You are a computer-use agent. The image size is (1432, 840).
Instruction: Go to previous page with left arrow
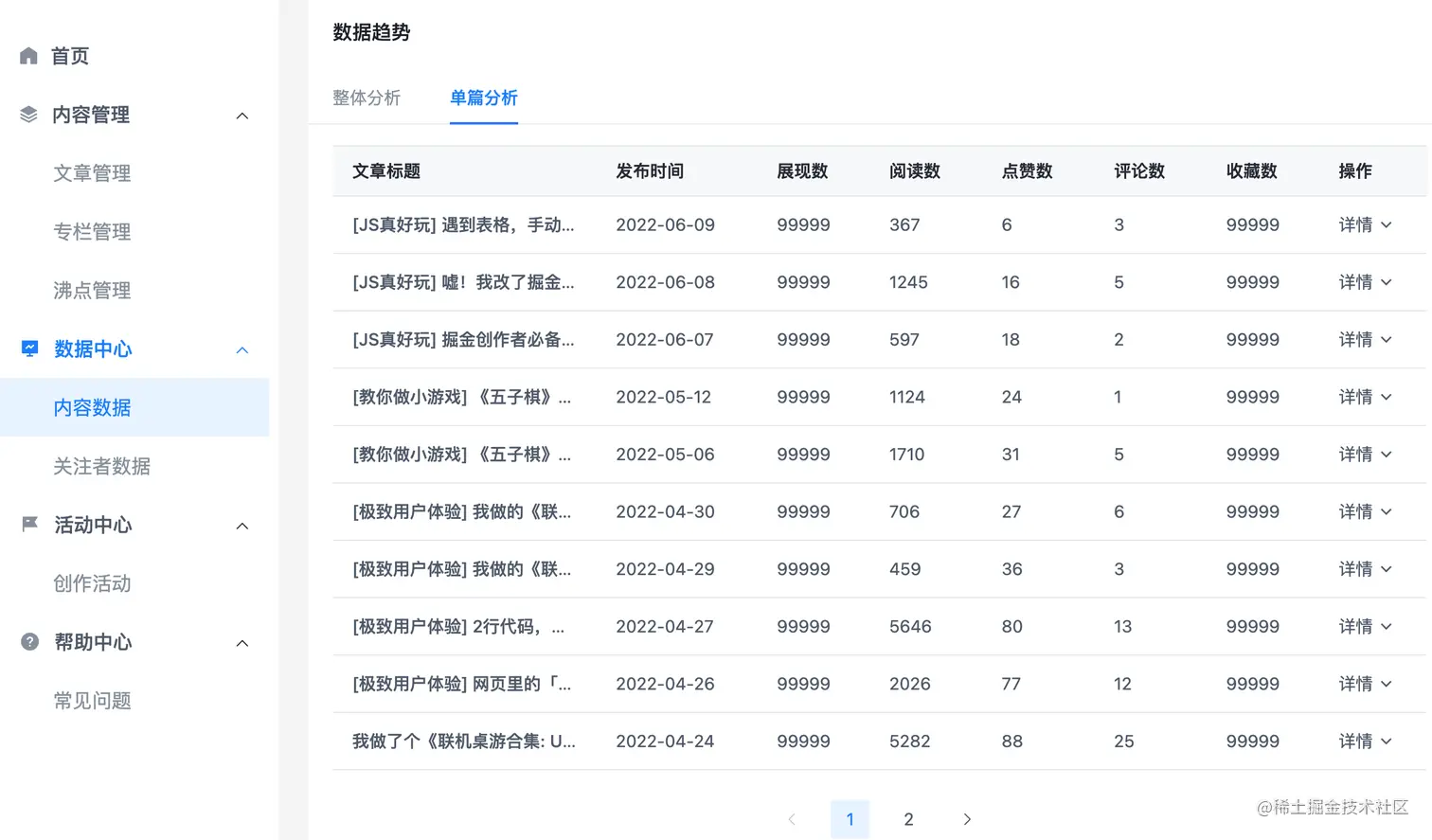pos(792,819)
